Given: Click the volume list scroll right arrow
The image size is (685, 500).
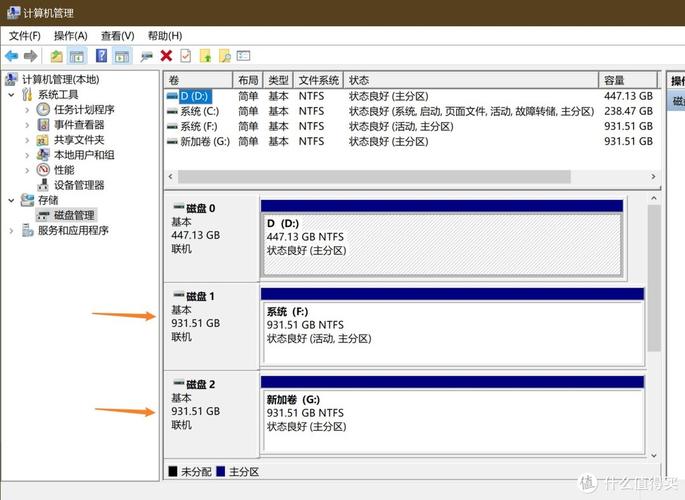Looking at the screenshot, I should coord(653,176).
